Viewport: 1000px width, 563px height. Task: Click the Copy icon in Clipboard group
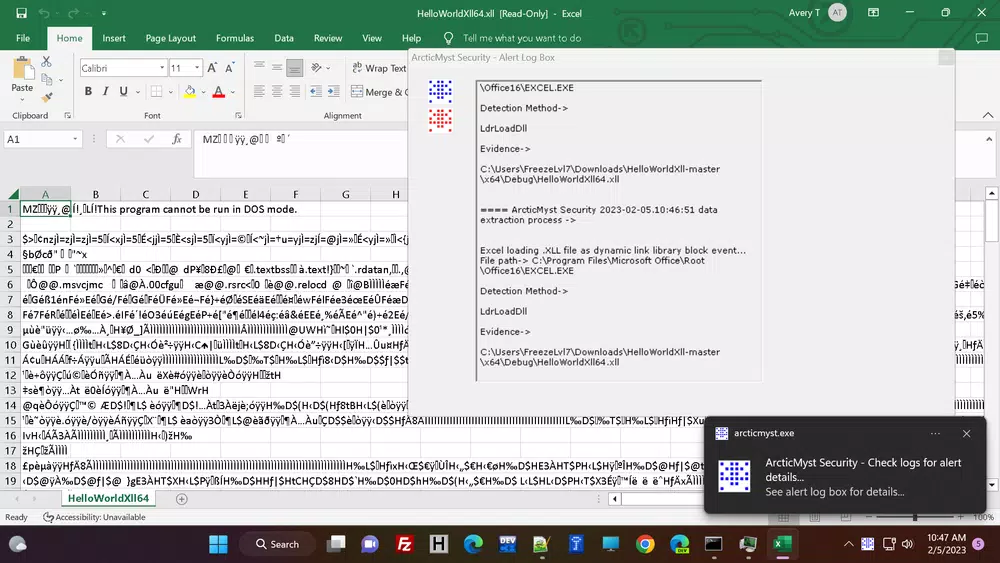point(47,80)
